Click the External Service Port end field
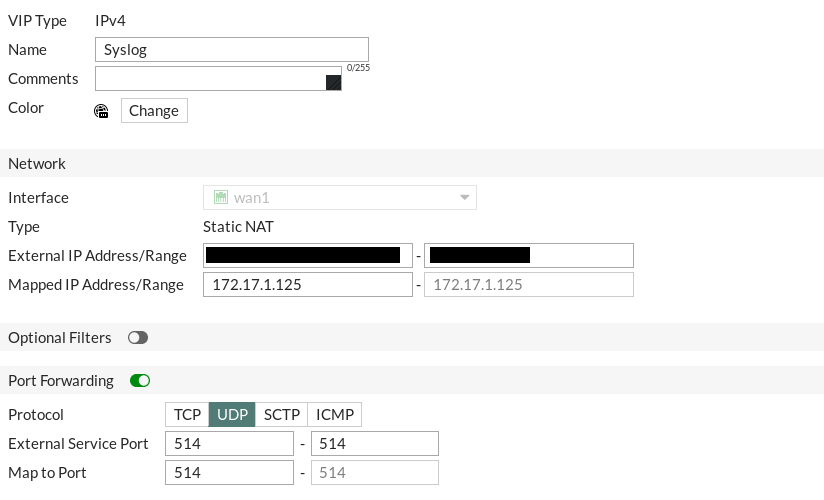824x500 pixels. tap(375, 444)
